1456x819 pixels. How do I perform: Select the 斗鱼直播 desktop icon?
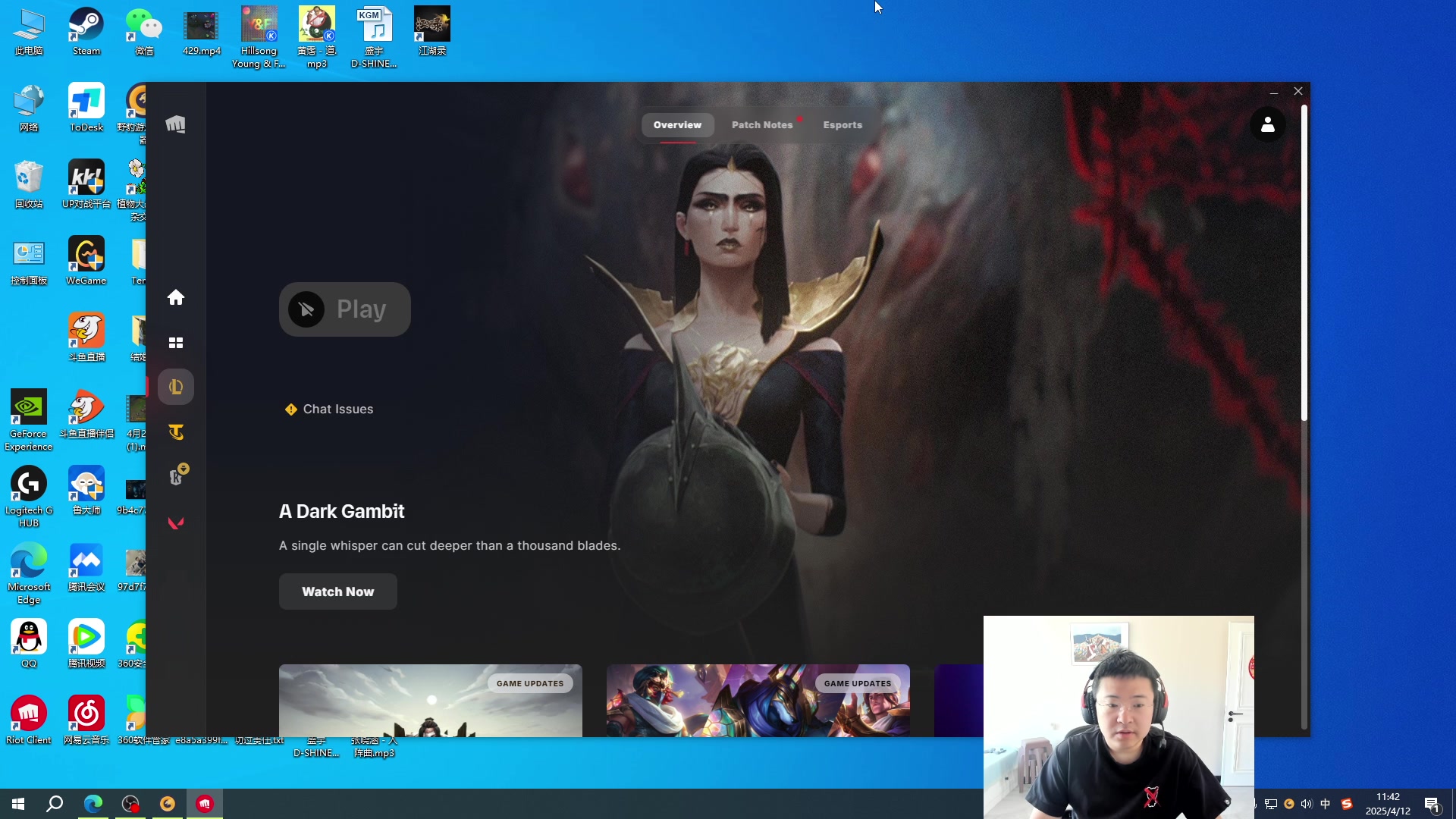pos(86,337)
